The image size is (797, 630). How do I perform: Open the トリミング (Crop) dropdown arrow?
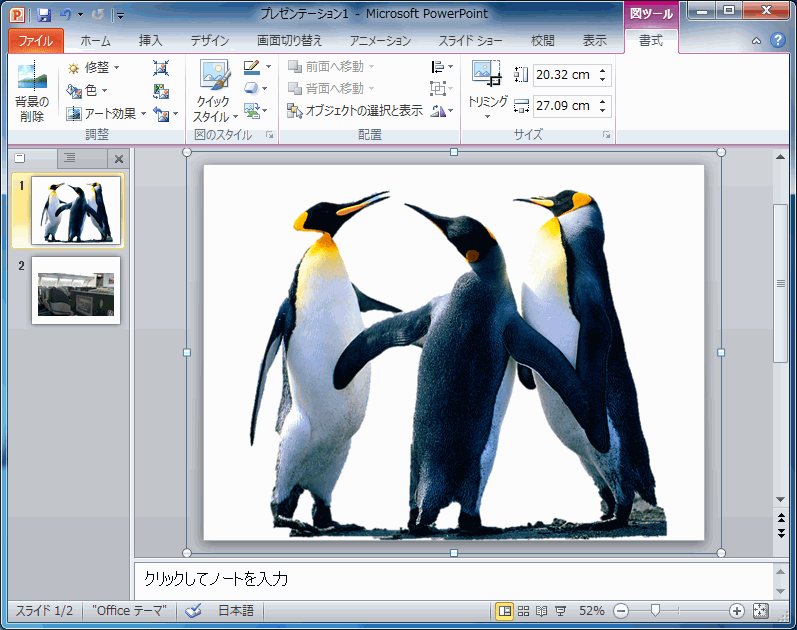coord(487,116)
